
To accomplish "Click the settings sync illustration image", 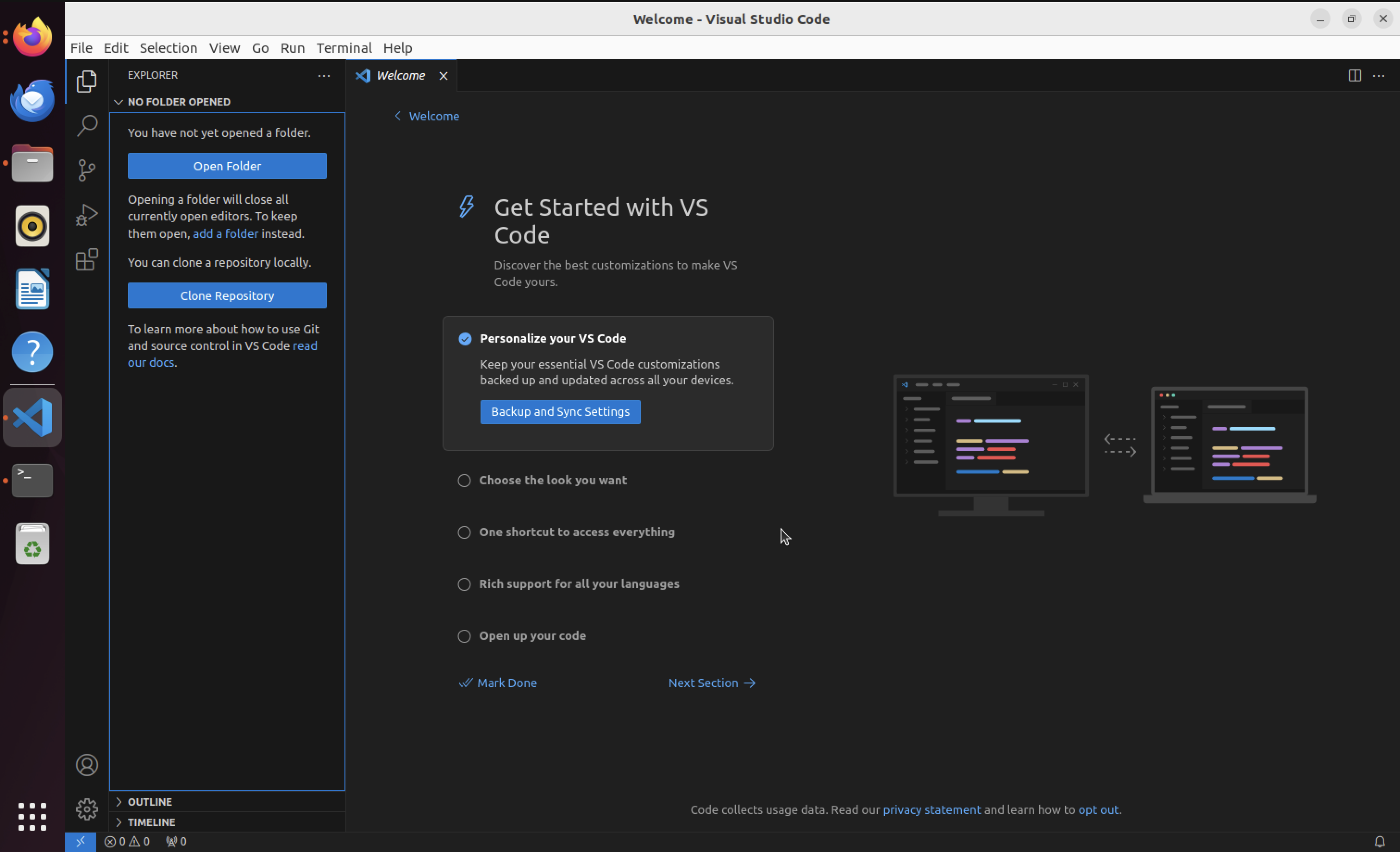I will click(1105, 445).
